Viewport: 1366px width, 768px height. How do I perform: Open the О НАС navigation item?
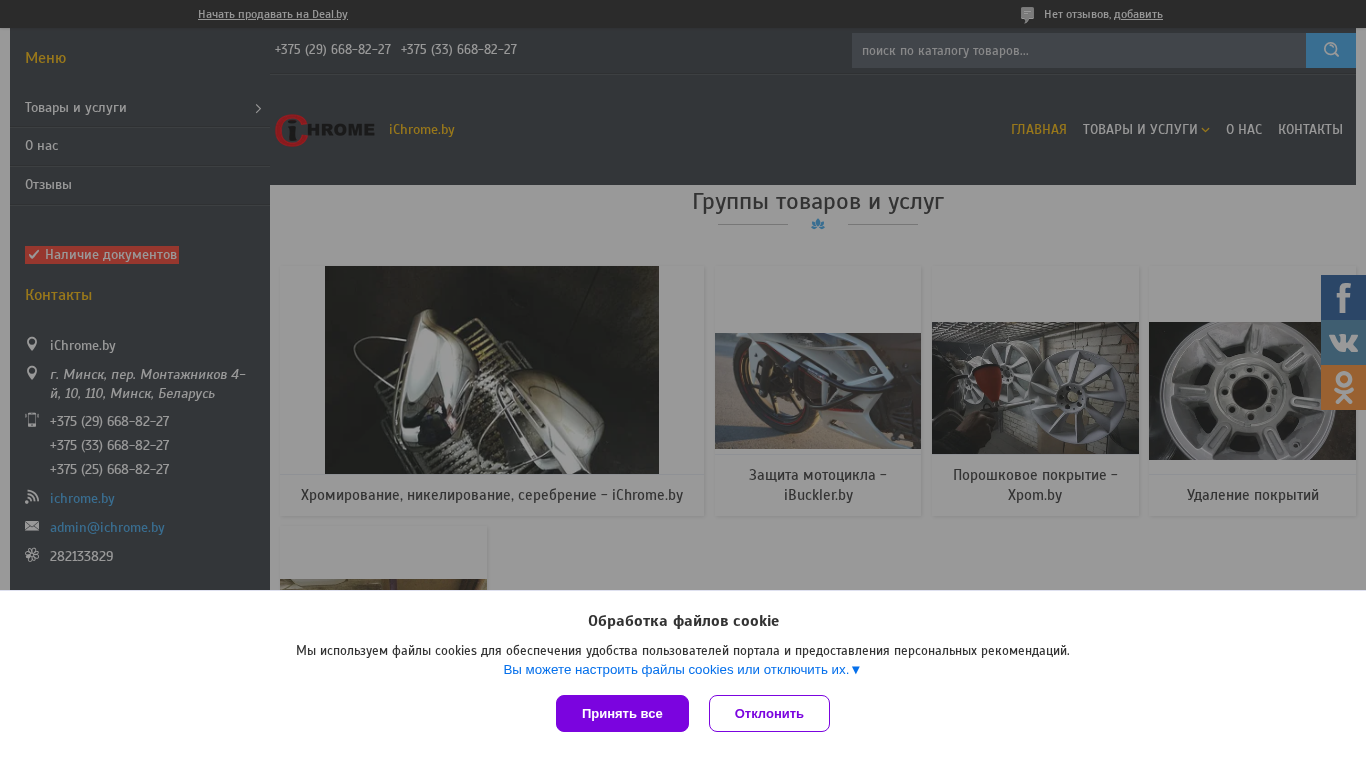pos(1244,130)
